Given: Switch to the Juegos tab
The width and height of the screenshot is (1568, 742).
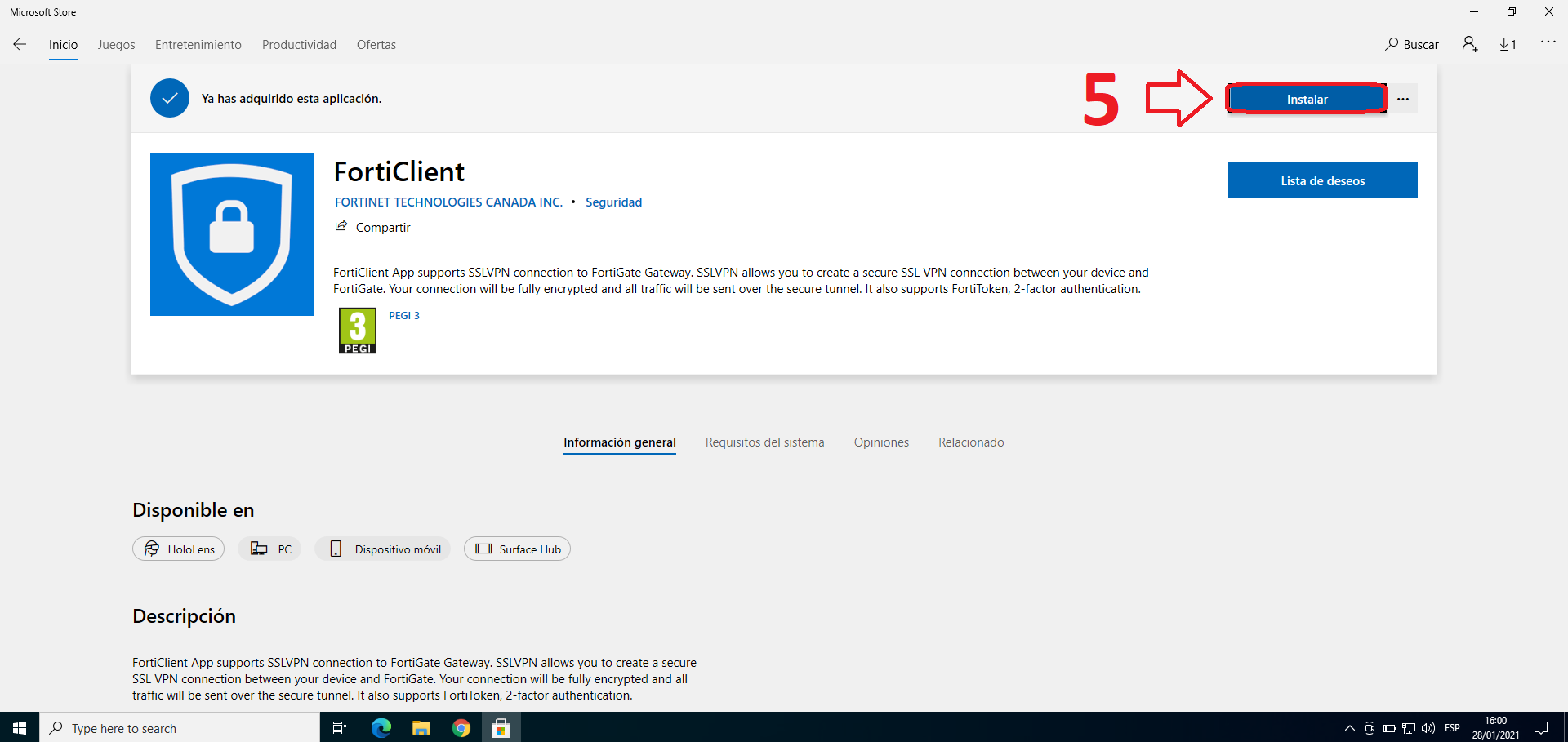Looking at the screenshot, I should 117,45.
